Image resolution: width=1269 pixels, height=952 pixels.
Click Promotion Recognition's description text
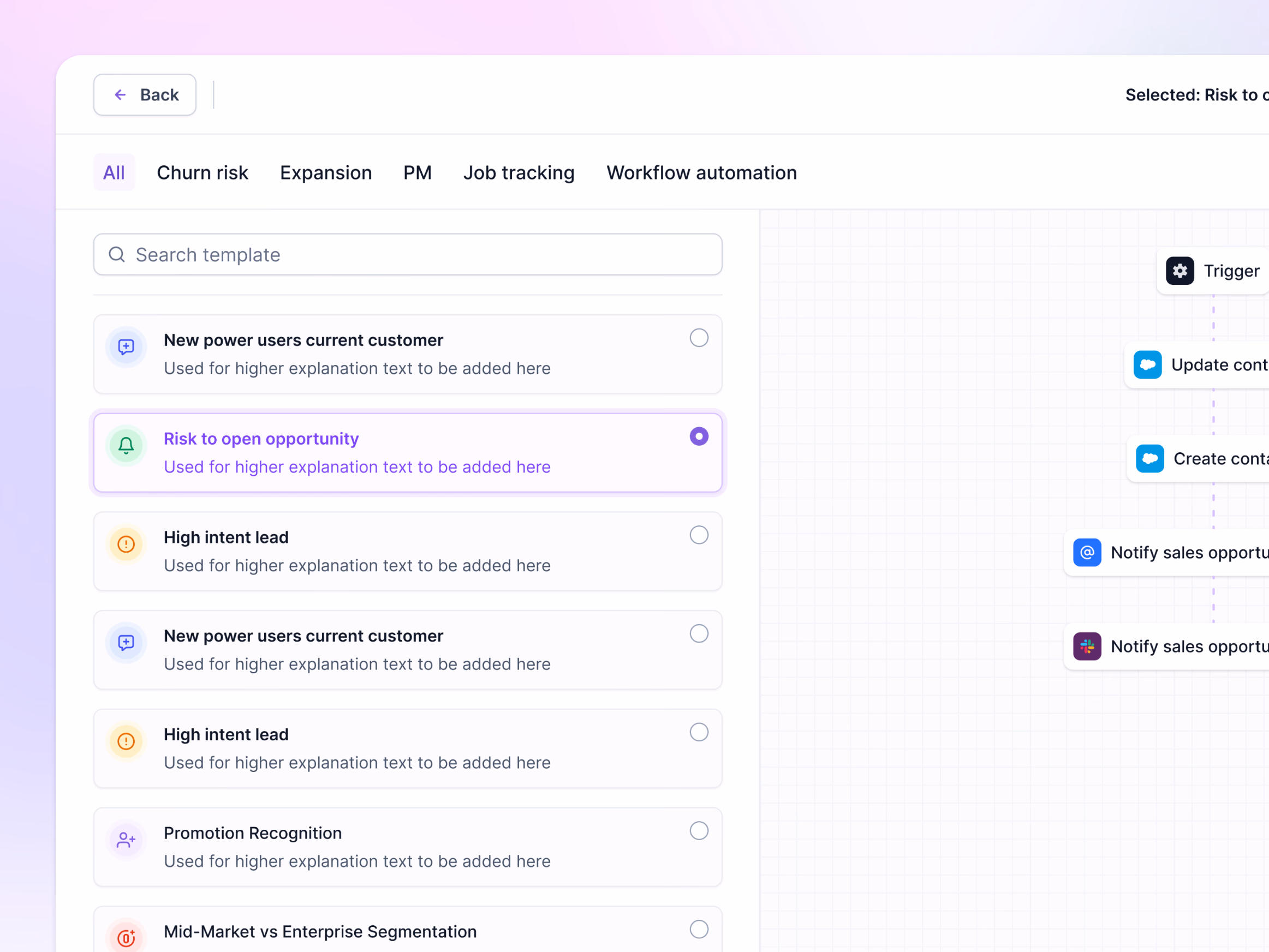point(358,861)
